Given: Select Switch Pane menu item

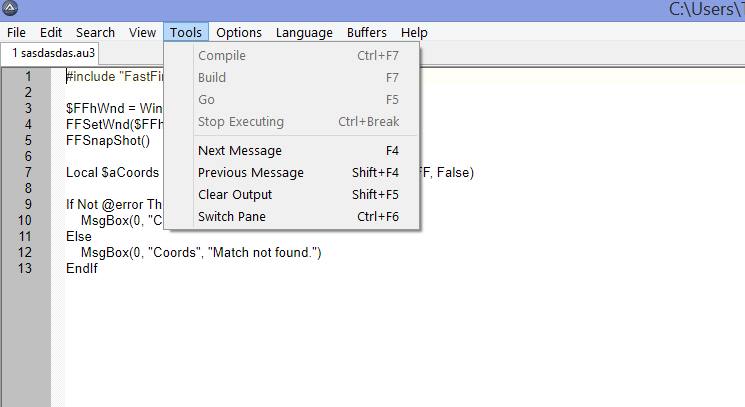Looking at the screenshot, I should [232, 217].
